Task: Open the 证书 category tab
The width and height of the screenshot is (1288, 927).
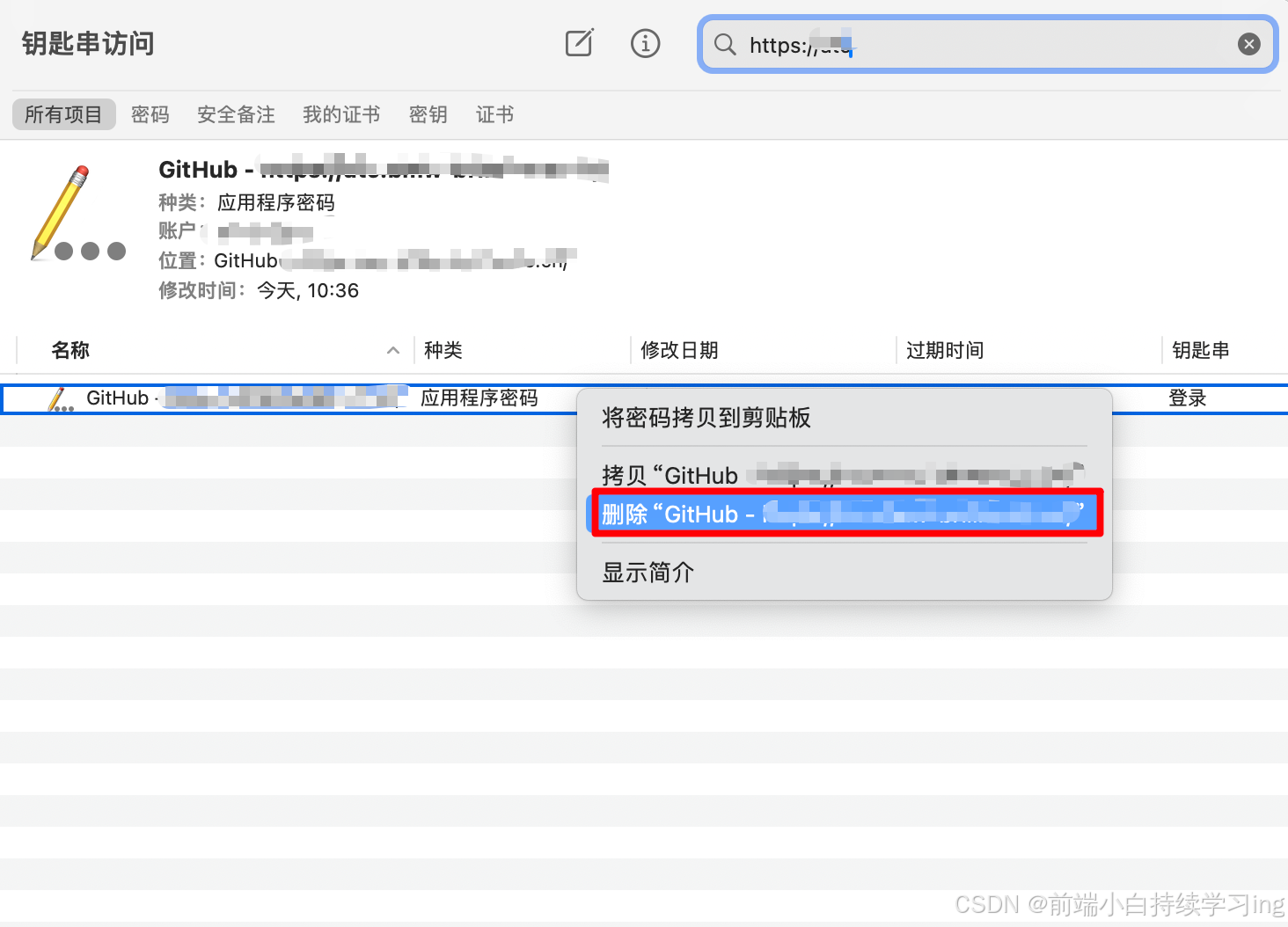Action: [x=494, y=113]
